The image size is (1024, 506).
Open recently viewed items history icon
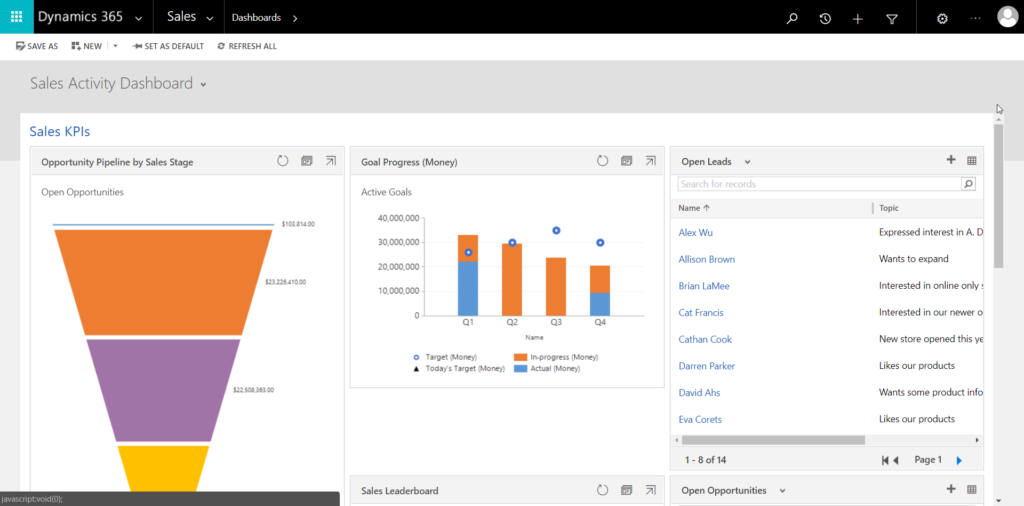pyautogui.click(x=825, y=18)
